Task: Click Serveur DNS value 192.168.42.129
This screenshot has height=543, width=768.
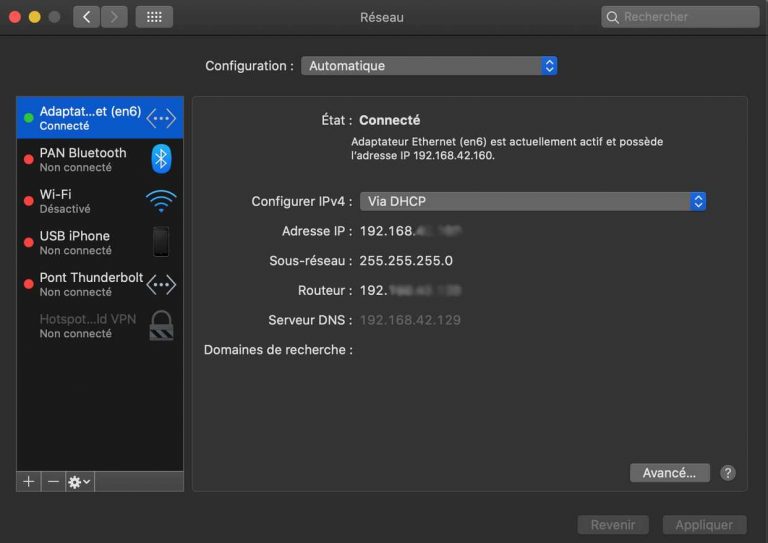Action: 410,320
